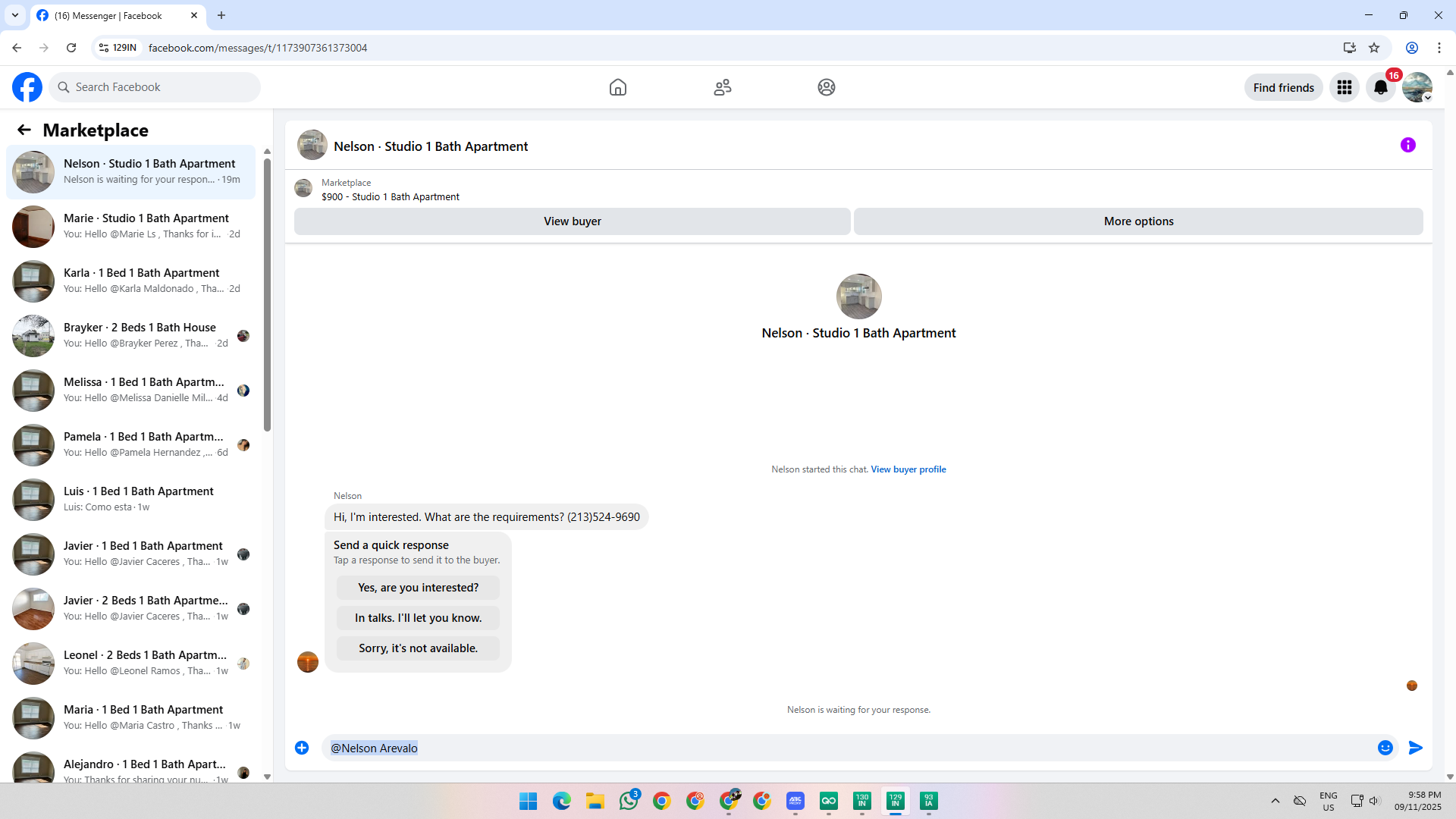Open Javier 2 Beds 1 Bath Apartment chat
Image resolution: width=1456 pixels, height=819 pixels.
[x=130, y=609]
